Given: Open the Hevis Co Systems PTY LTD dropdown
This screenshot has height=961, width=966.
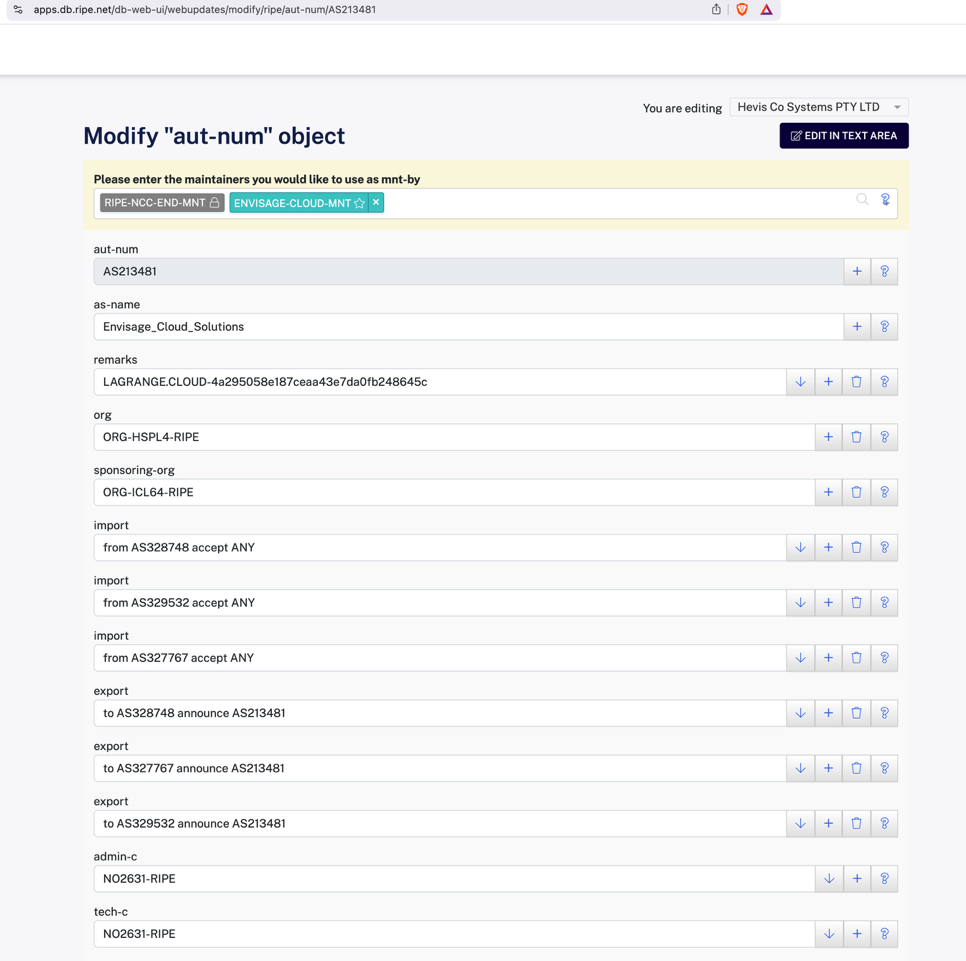Looking at the screenshot, I should (819, 107).
